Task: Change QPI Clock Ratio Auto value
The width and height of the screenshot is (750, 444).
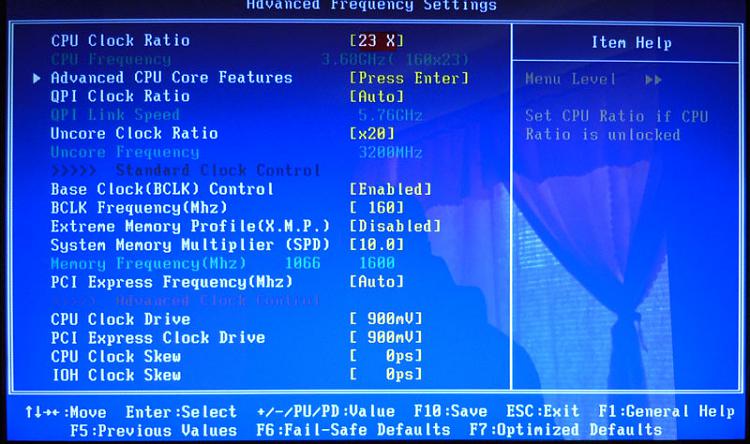Action: click(376, 97)
